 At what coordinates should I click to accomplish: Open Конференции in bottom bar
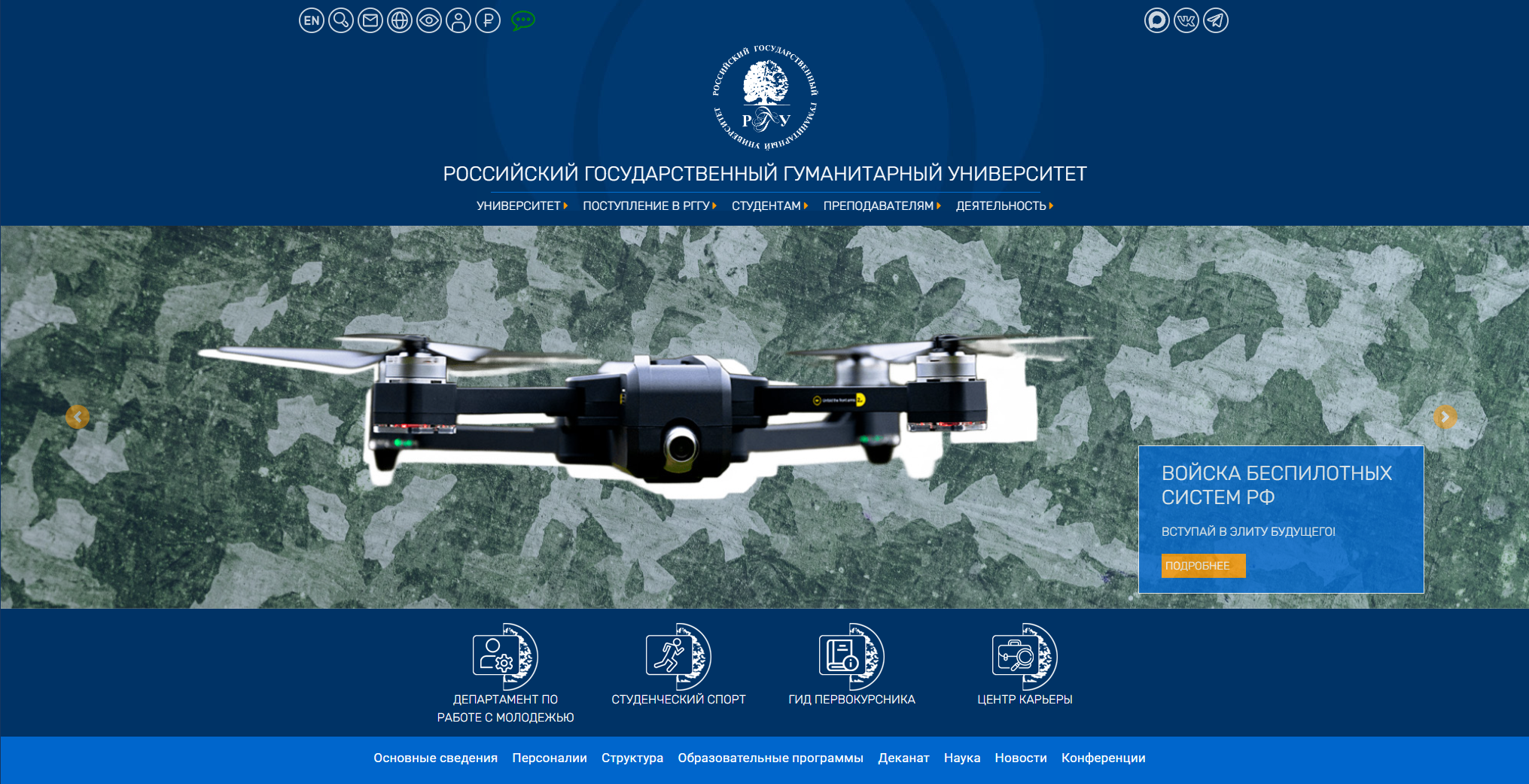(1104, 758)
